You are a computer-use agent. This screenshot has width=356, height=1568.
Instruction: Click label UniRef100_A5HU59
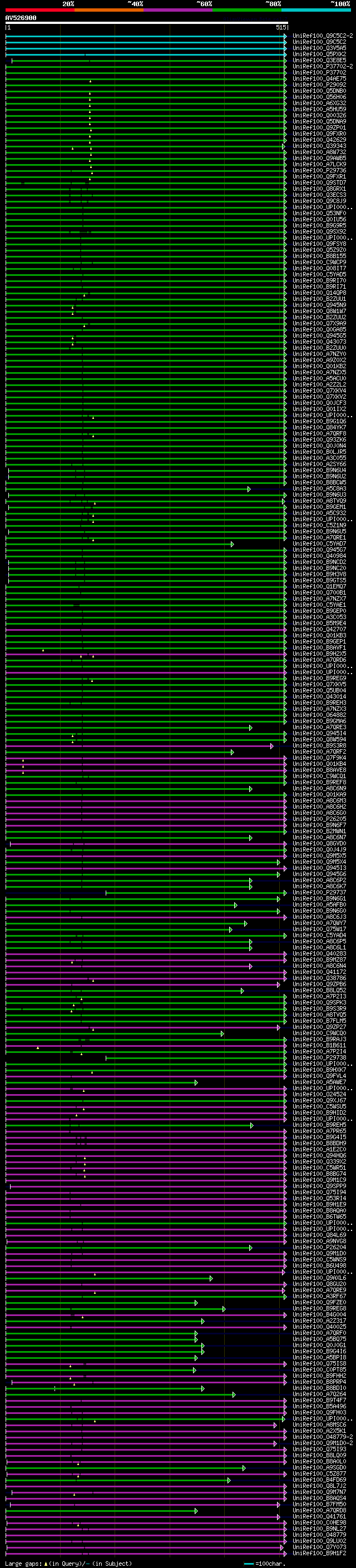pos(319,109)
